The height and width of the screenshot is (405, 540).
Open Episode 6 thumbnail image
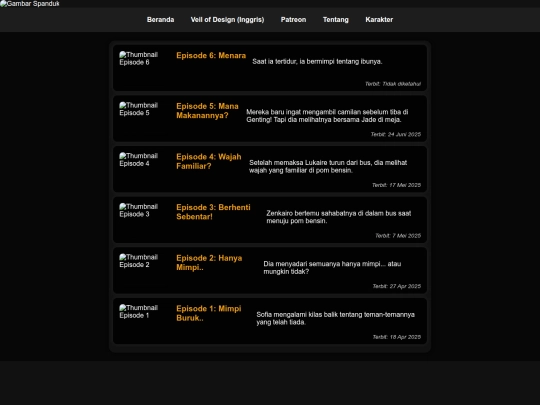click(x=138, y=59)
